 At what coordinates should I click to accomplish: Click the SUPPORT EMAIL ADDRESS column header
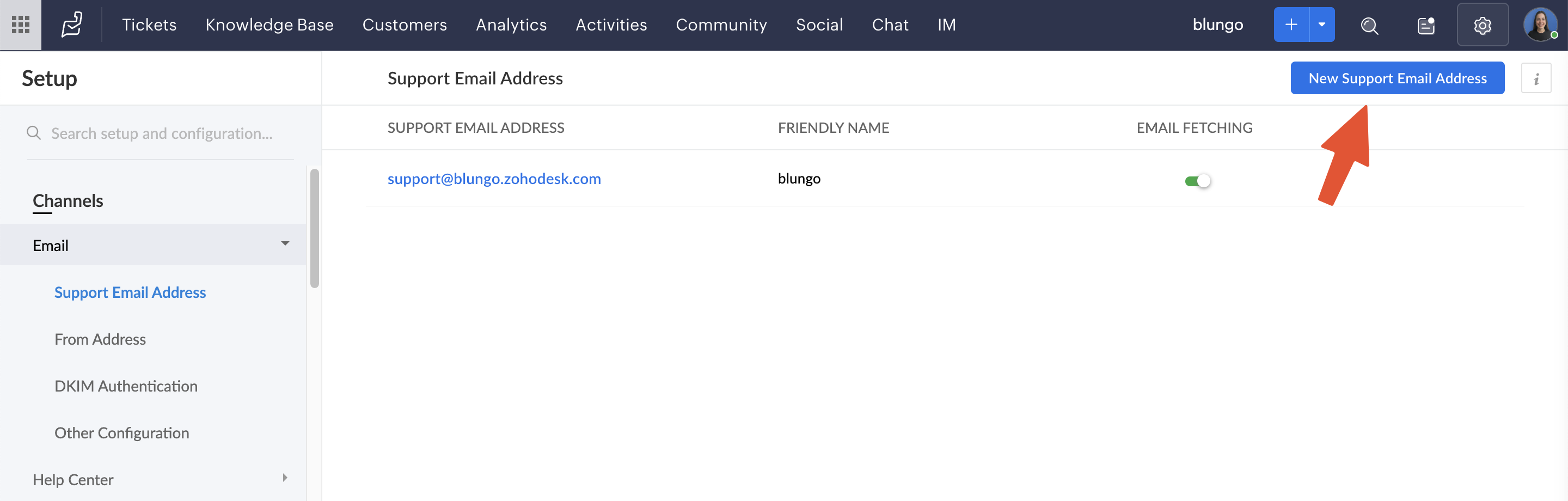pos(476,128)
